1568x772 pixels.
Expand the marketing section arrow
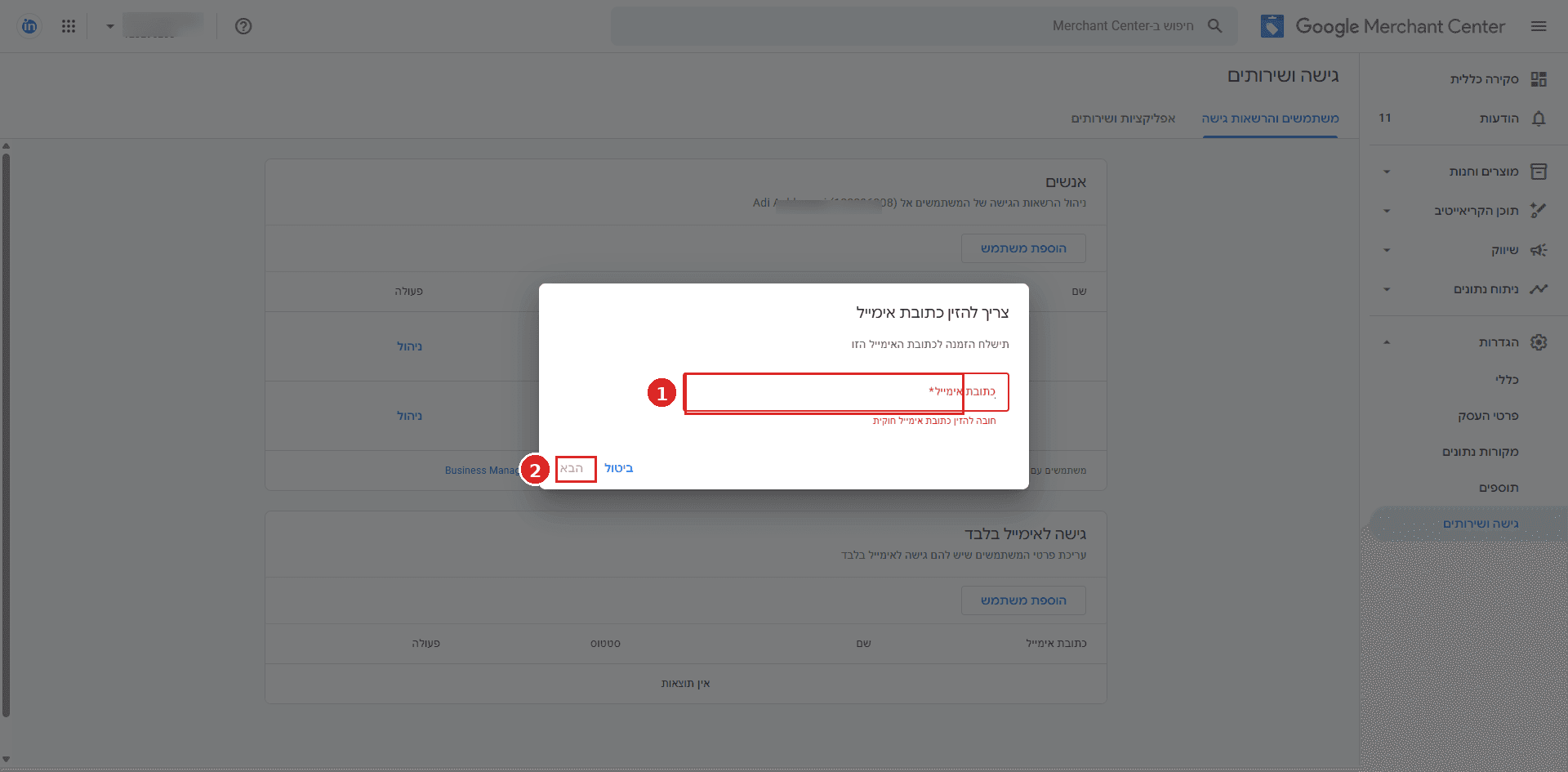point(1387,250)
